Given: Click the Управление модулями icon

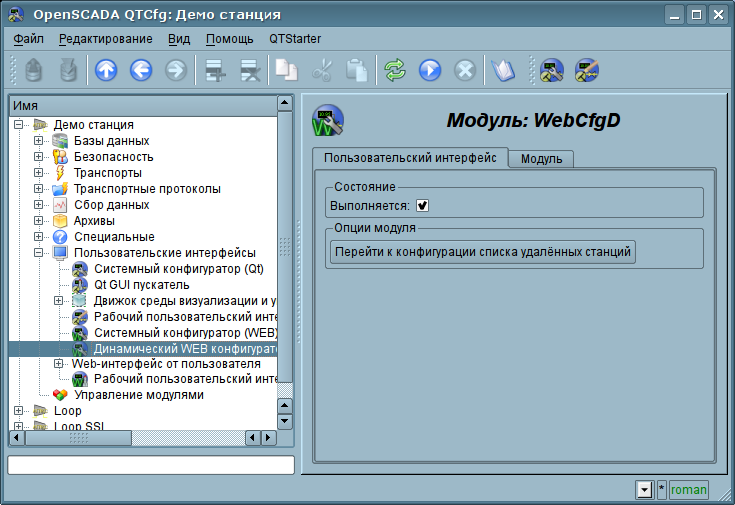Looking at the screenshot, I should (x=60, y=395).
